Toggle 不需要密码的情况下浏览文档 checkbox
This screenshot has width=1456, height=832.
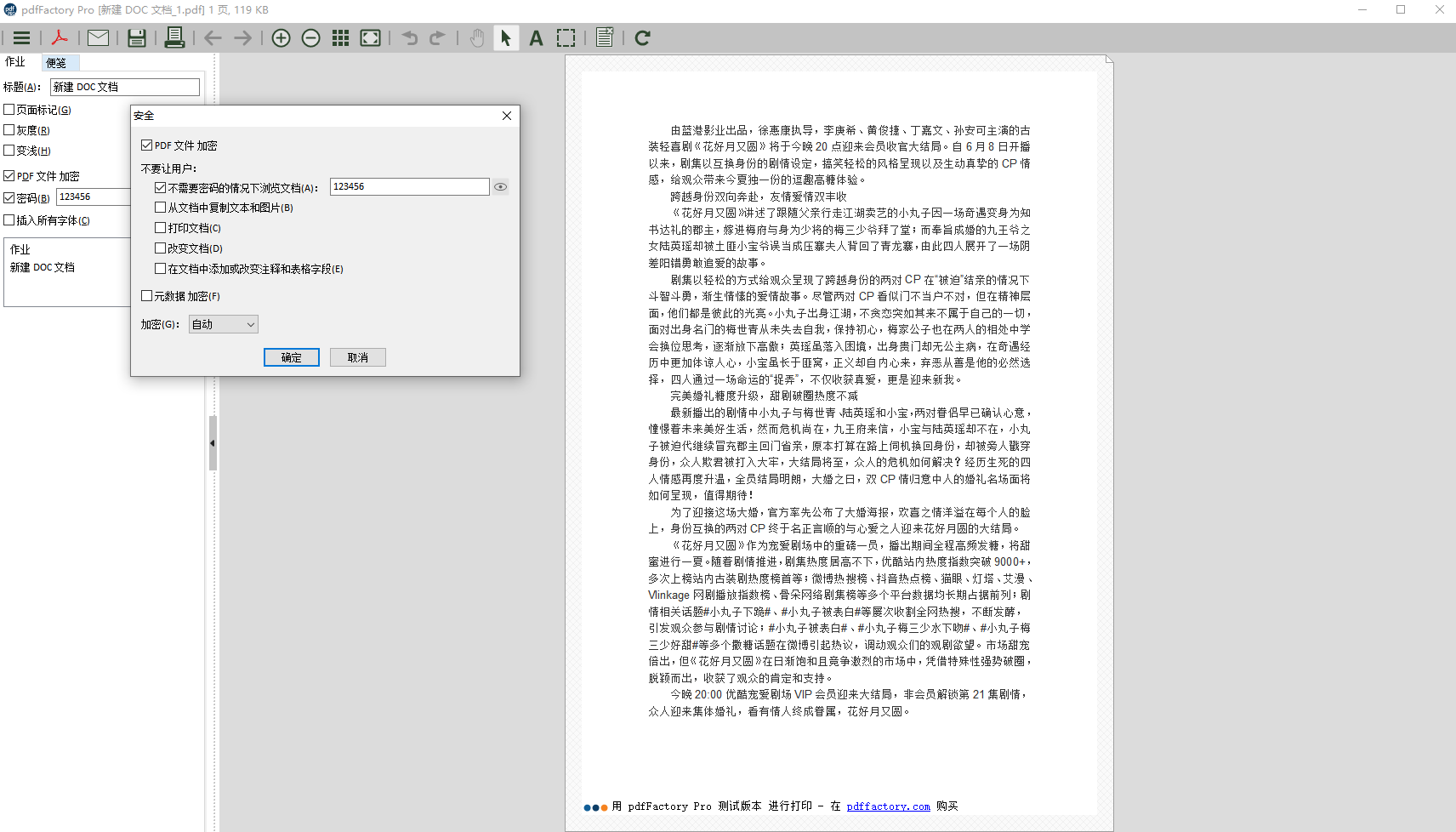point(161,187)
